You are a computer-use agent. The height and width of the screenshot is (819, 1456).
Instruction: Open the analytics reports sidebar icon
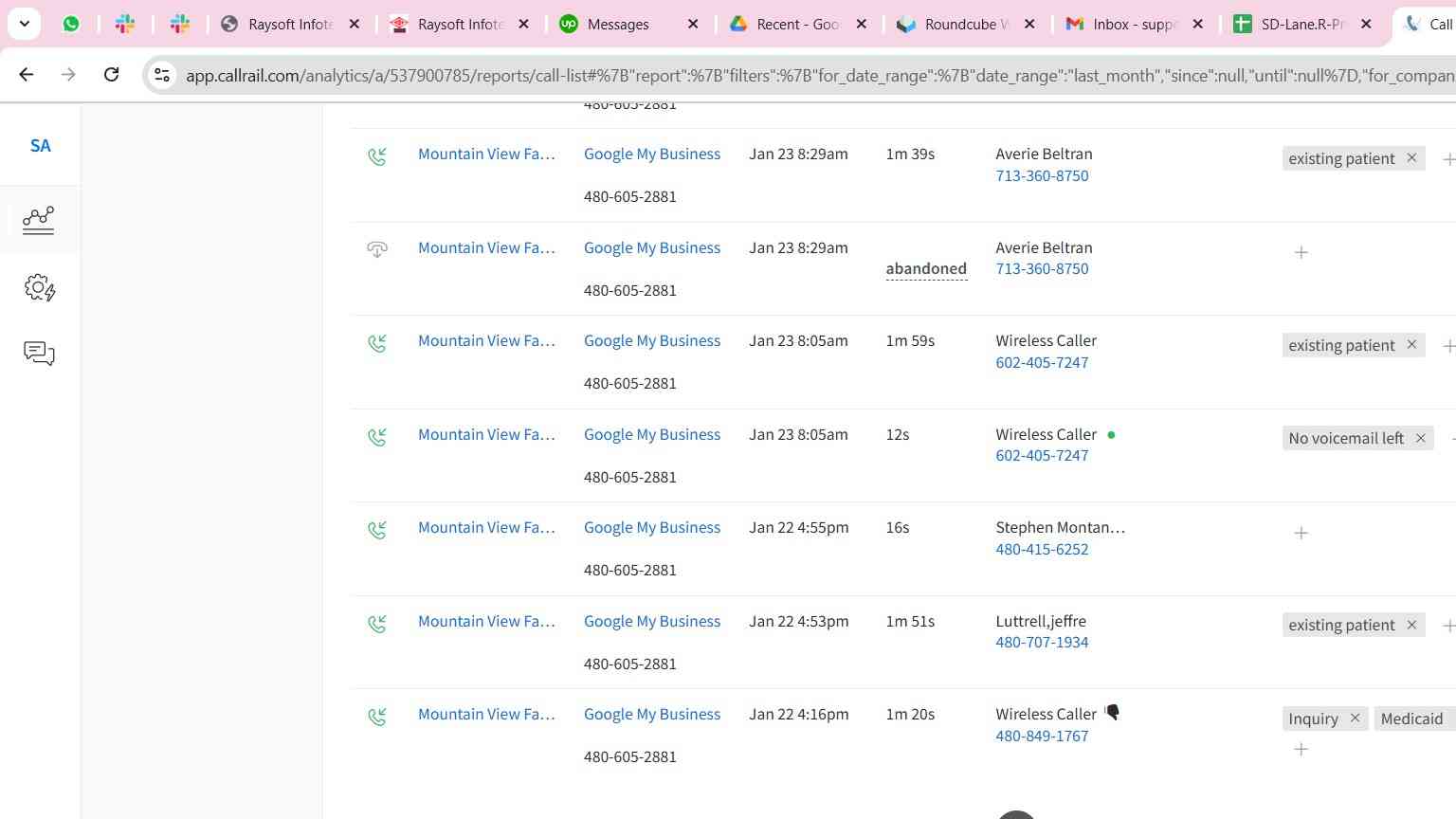point(39,220)
